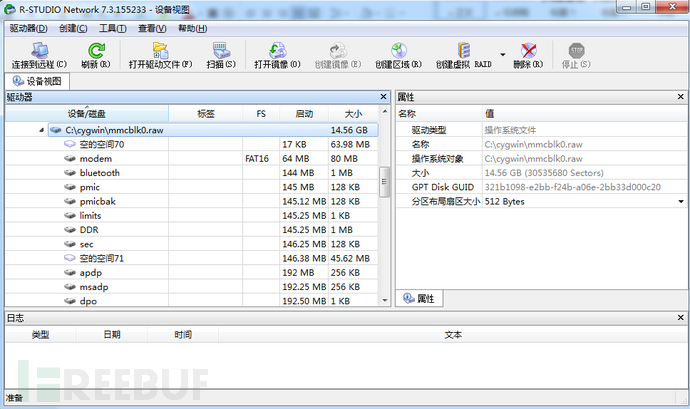Sort by the 启动 column header
The image size is (690, 409).
coord(304,114)
